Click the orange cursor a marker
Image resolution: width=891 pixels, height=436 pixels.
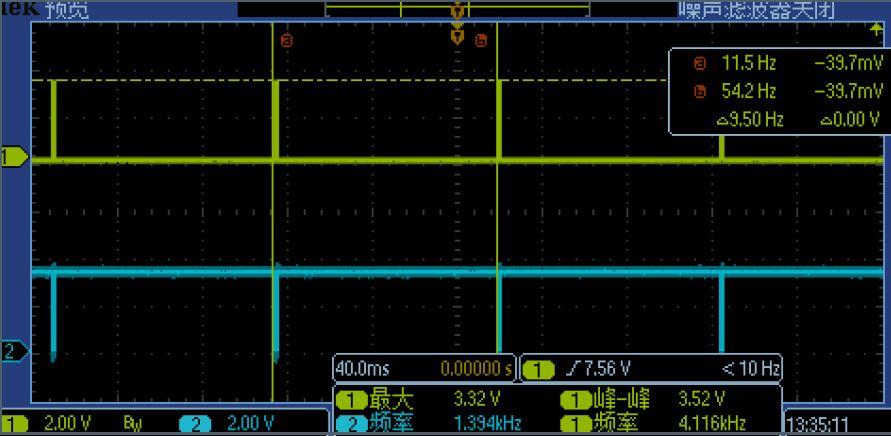[286, 40]
